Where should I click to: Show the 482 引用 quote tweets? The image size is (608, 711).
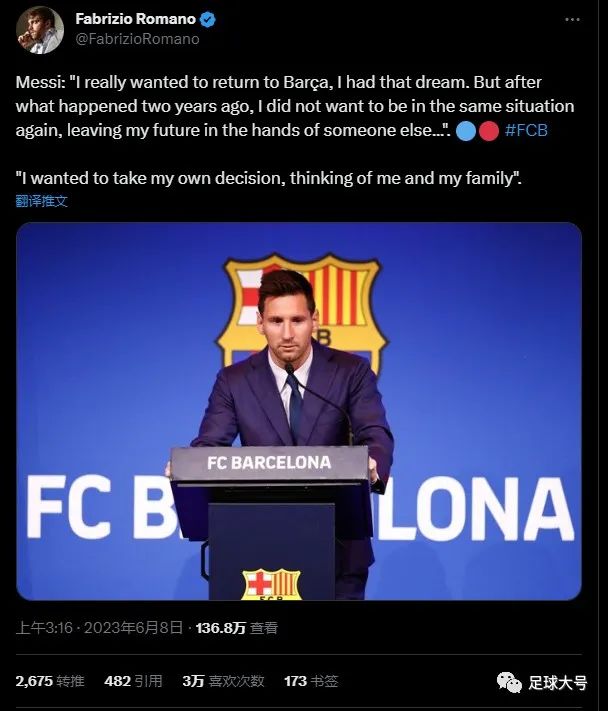133,681
